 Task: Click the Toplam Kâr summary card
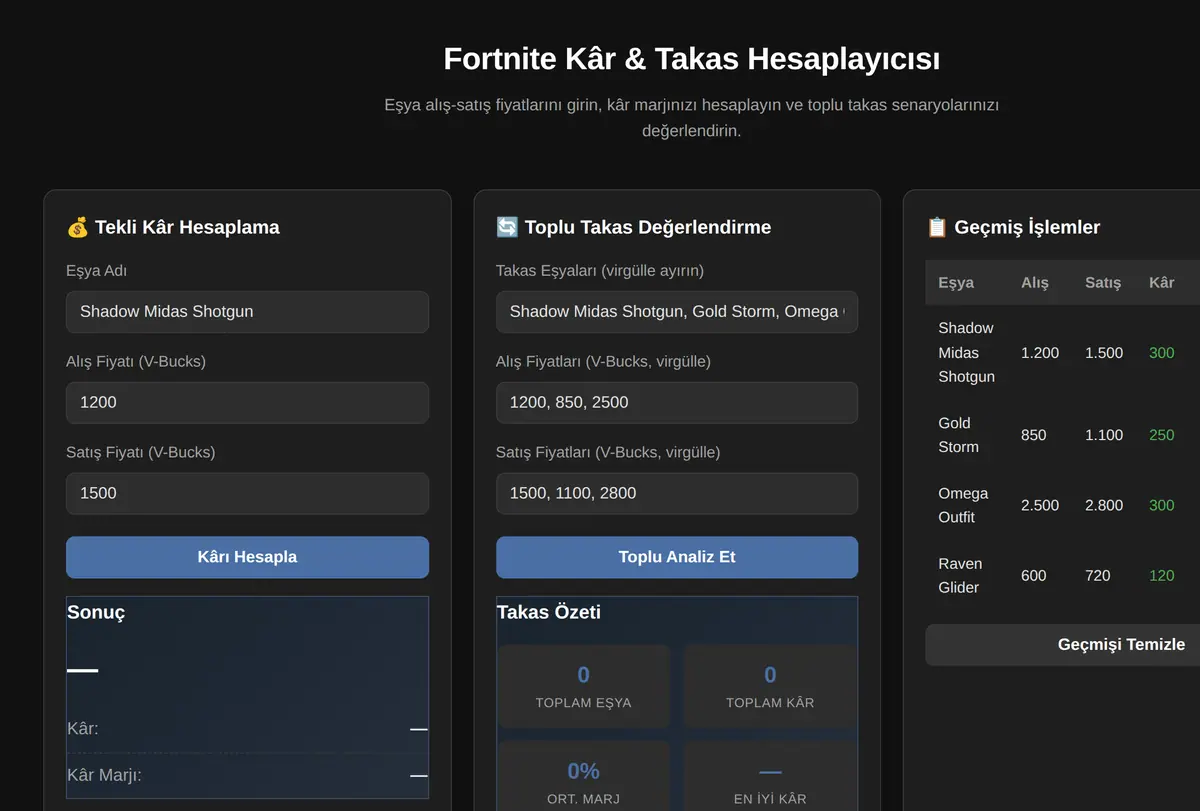click(x=770, y=686)
